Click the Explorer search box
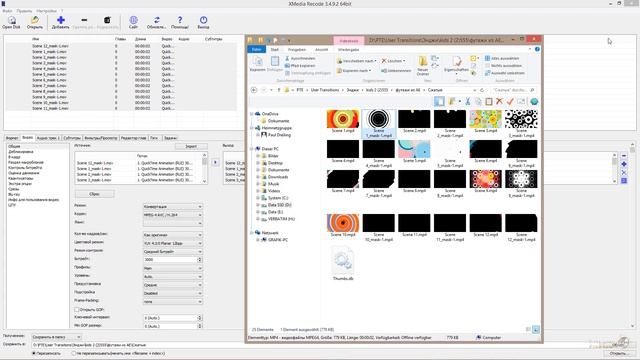Viewport: 640px width, 360px height. coord(512,90)
